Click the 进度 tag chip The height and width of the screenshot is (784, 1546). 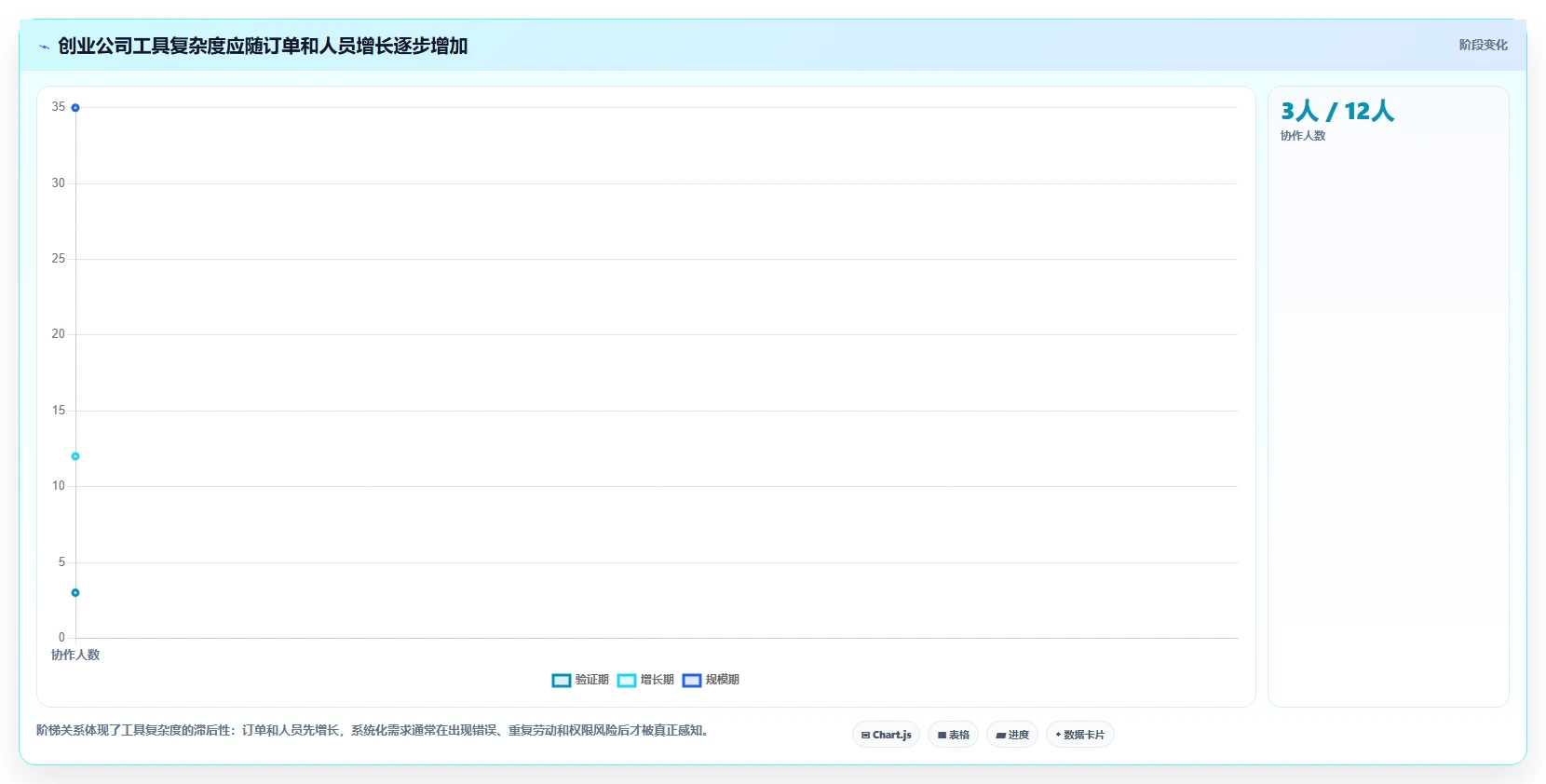point(1012,735)
